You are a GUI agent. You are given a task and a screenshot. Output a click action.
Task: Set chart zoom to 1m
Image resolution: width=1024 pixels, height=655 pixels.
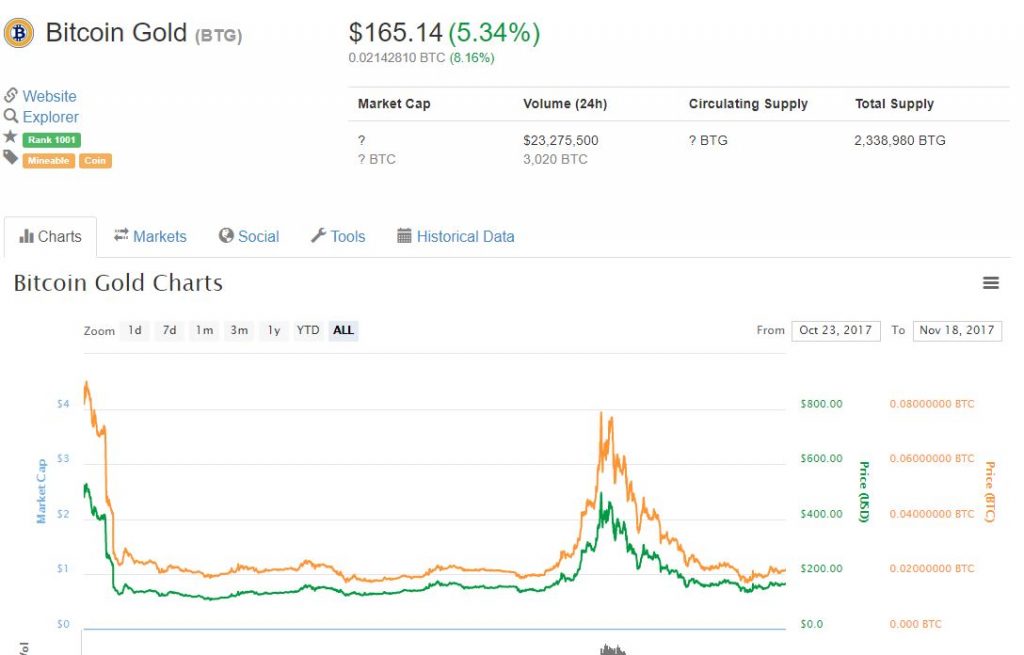pos(204,330)
